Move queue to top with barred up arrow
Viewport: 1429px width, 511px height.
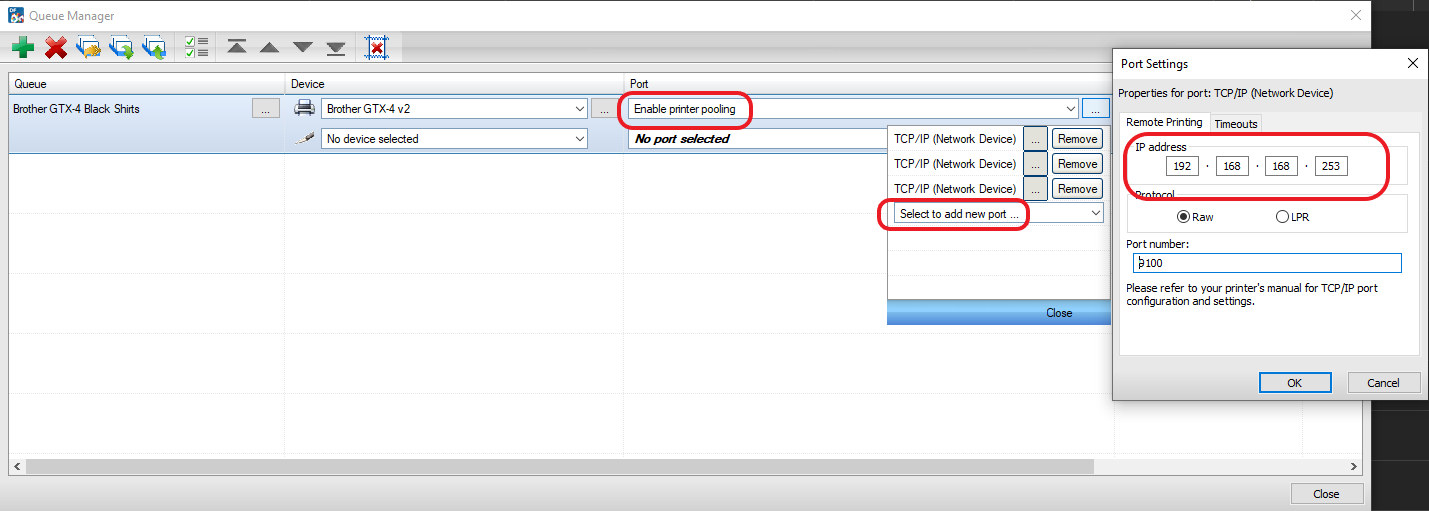click(237, 47)
